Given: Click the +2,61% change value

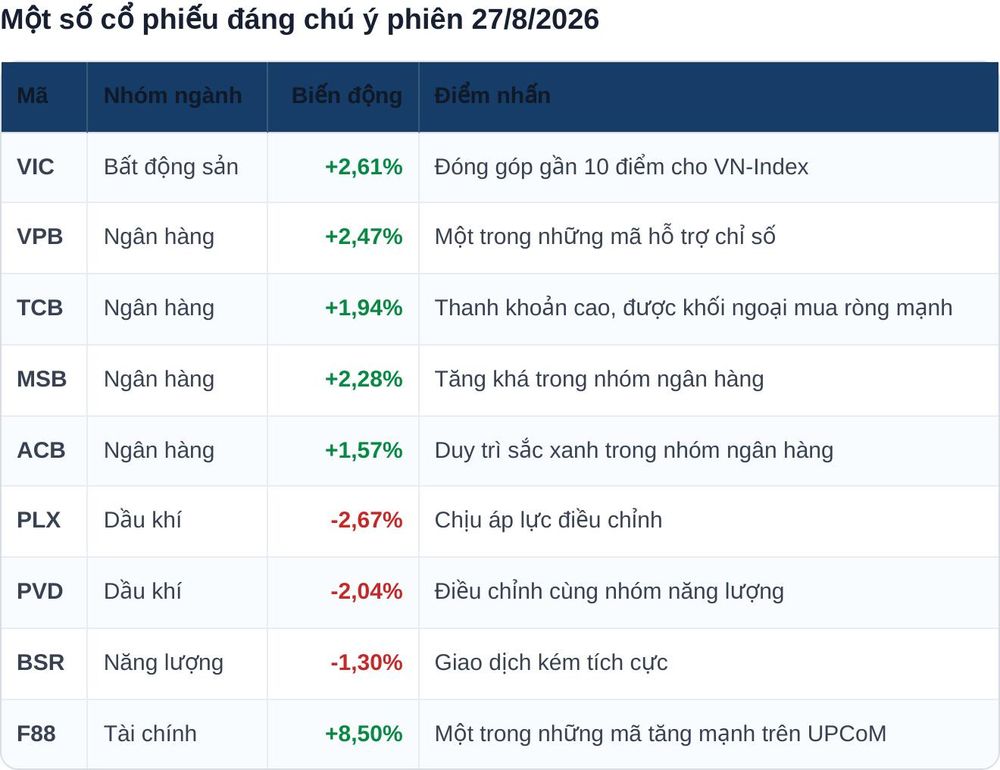Looking at the screenshot, I should [364, 167].
